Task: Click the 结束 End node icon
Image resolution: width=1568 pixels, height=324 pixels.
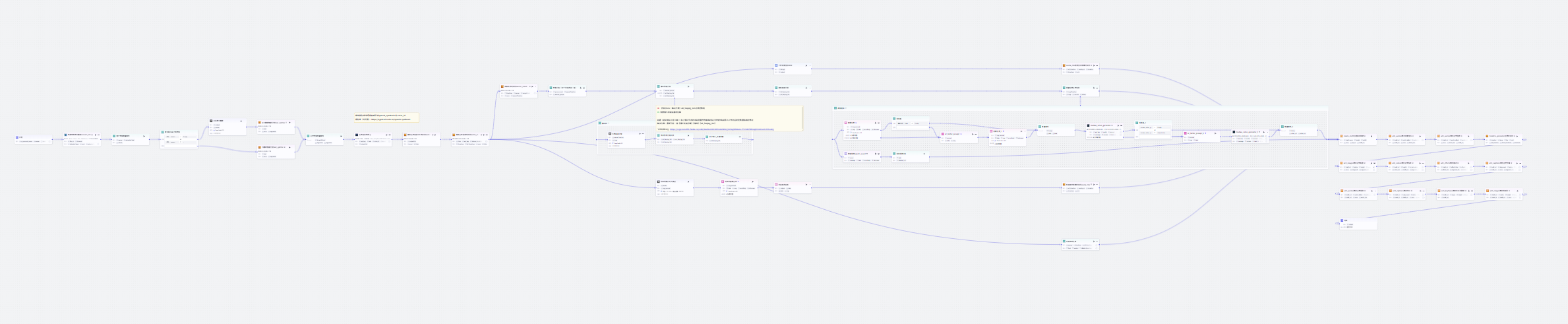Action: (x=1342, y=220)
